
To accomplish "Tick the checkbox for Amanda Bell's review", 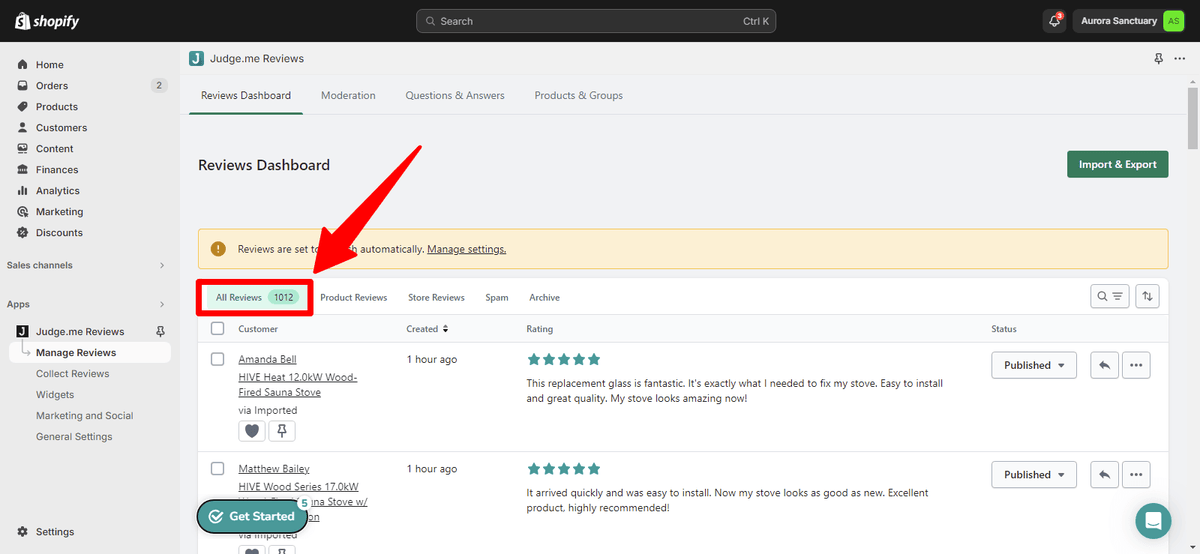I will point(218,359).
